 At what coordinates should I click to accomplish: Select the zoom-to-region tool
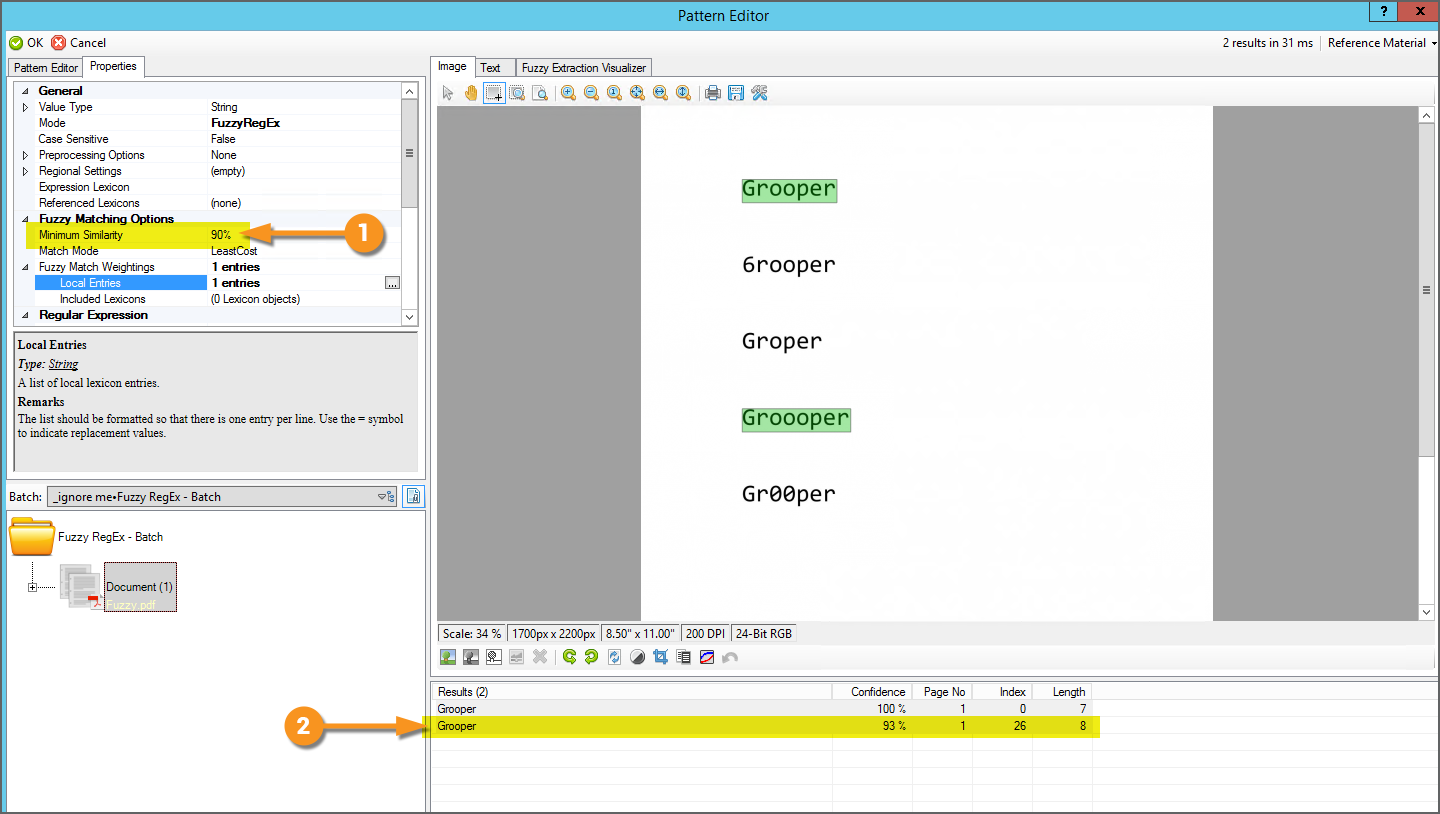click(517, 93)
